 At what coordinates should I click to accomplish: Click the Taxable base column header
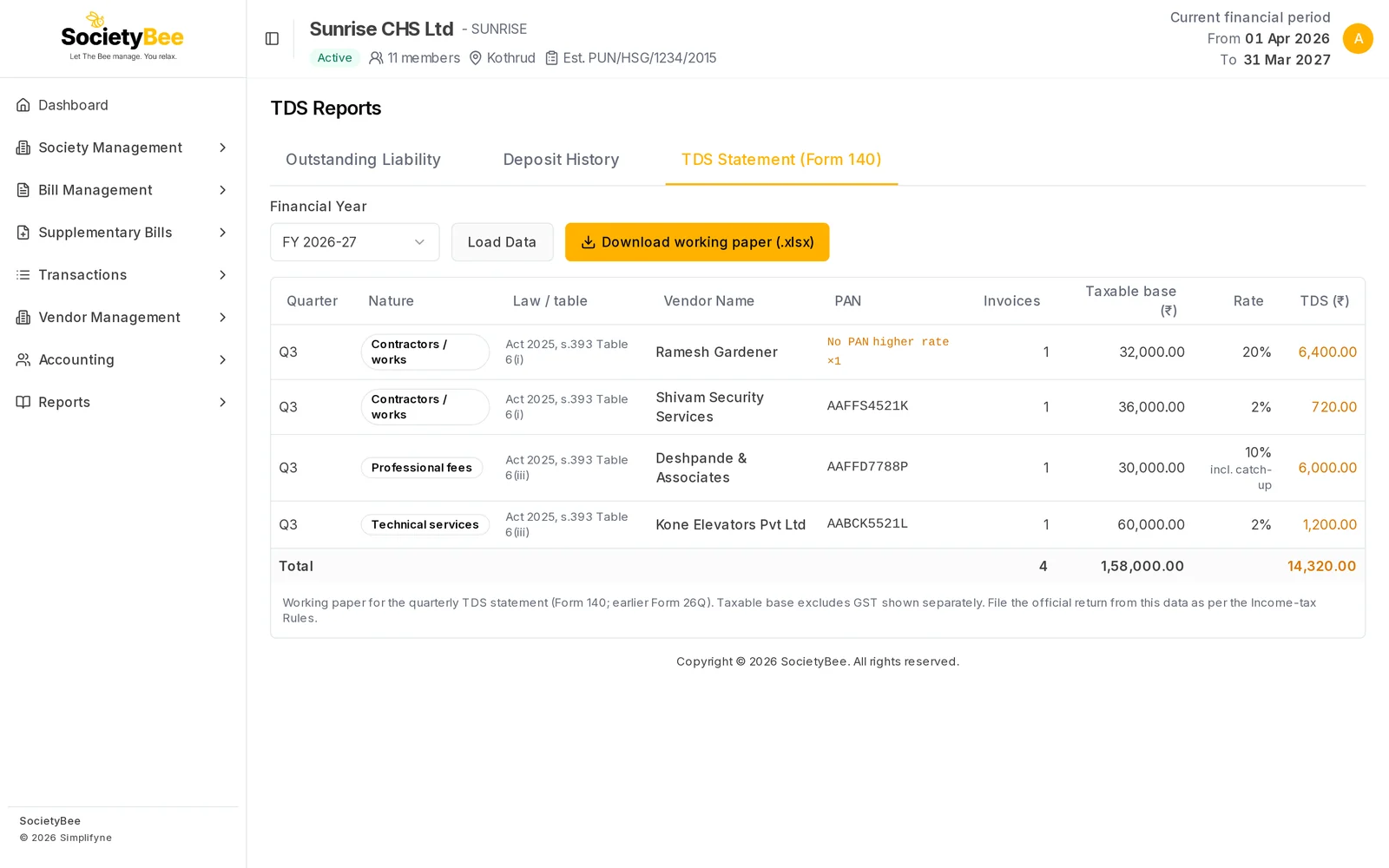(x=1130, y=301)
